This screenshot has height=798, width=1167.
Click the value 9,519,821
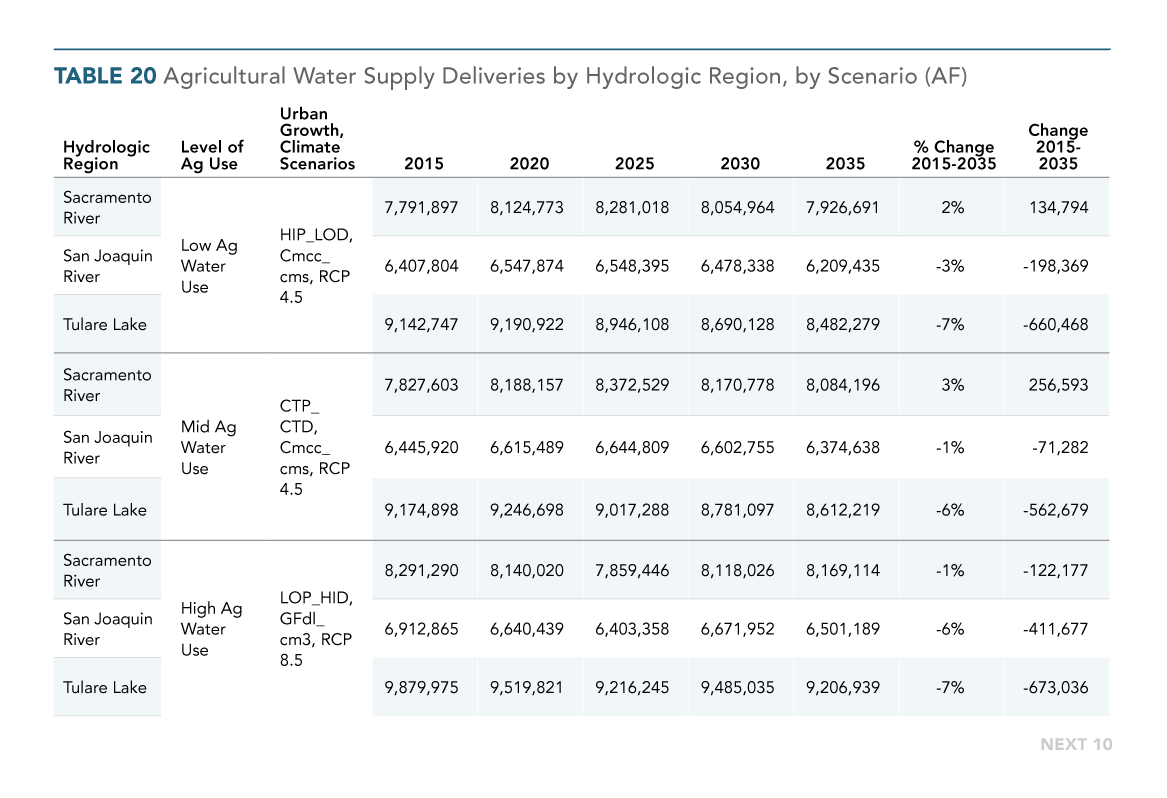pyautogui.click(x=527, y=688)
